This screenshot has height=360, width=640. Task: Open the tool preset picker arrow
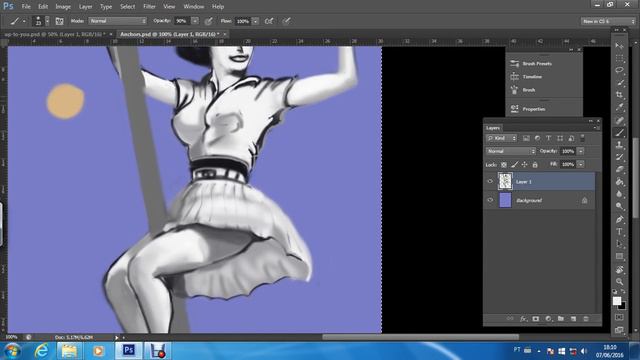[x=24, y=21]
